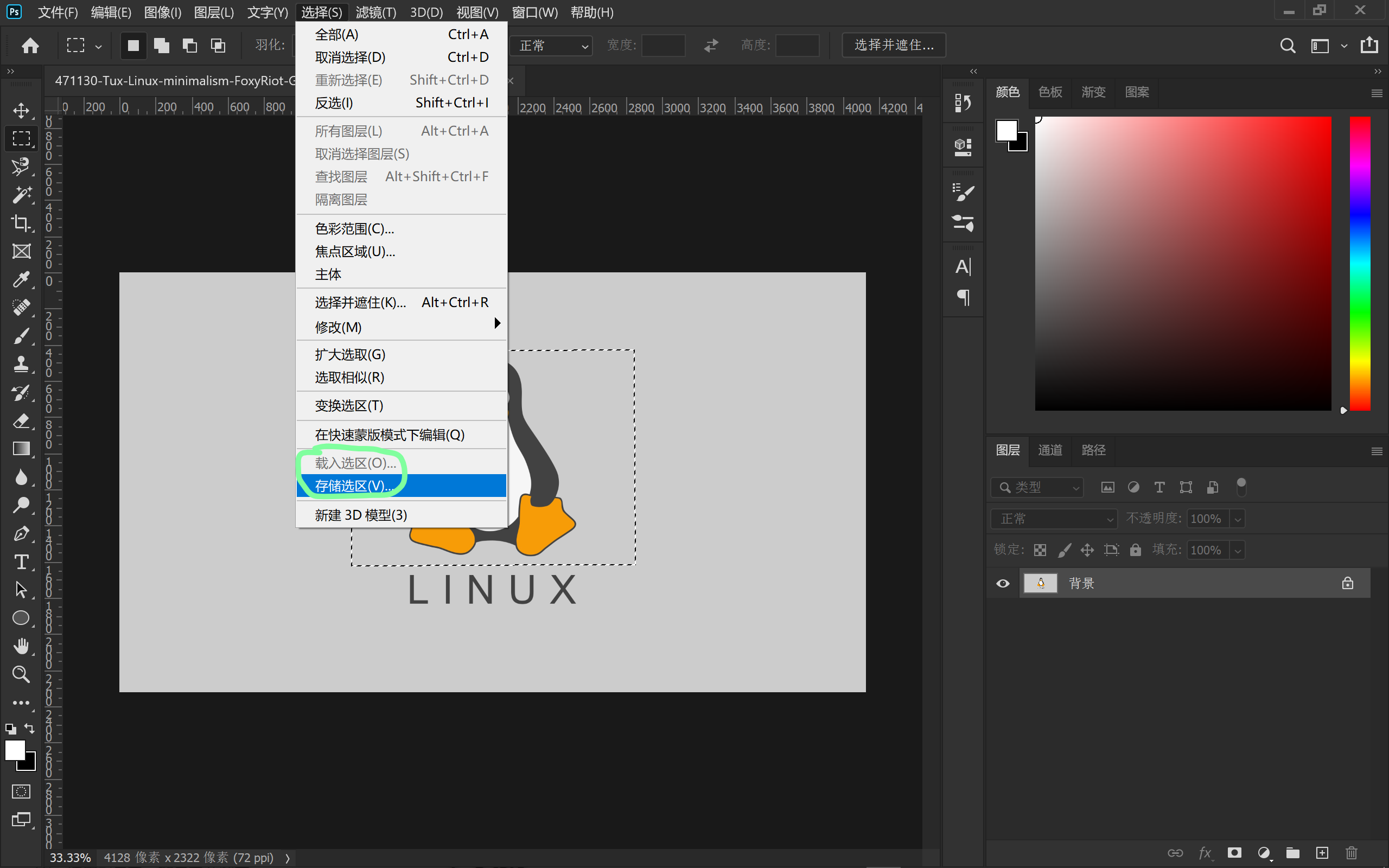Select the Frame tool
Screen dimensions: 1389x868
click(x=21, y=251)
